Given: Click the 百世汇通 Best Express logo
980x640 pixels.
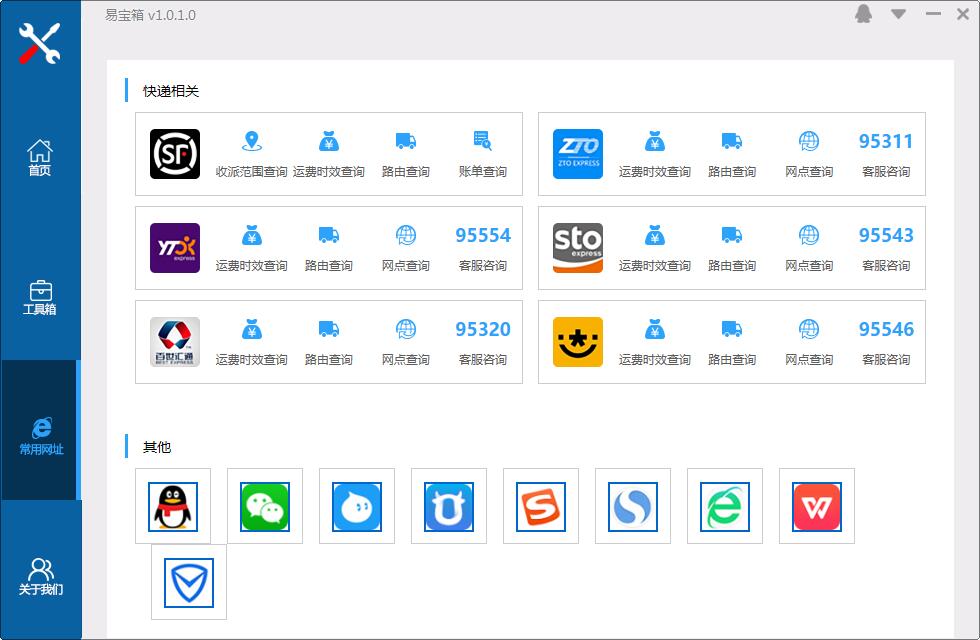Looking at the screenshot, I should point(175,342).
